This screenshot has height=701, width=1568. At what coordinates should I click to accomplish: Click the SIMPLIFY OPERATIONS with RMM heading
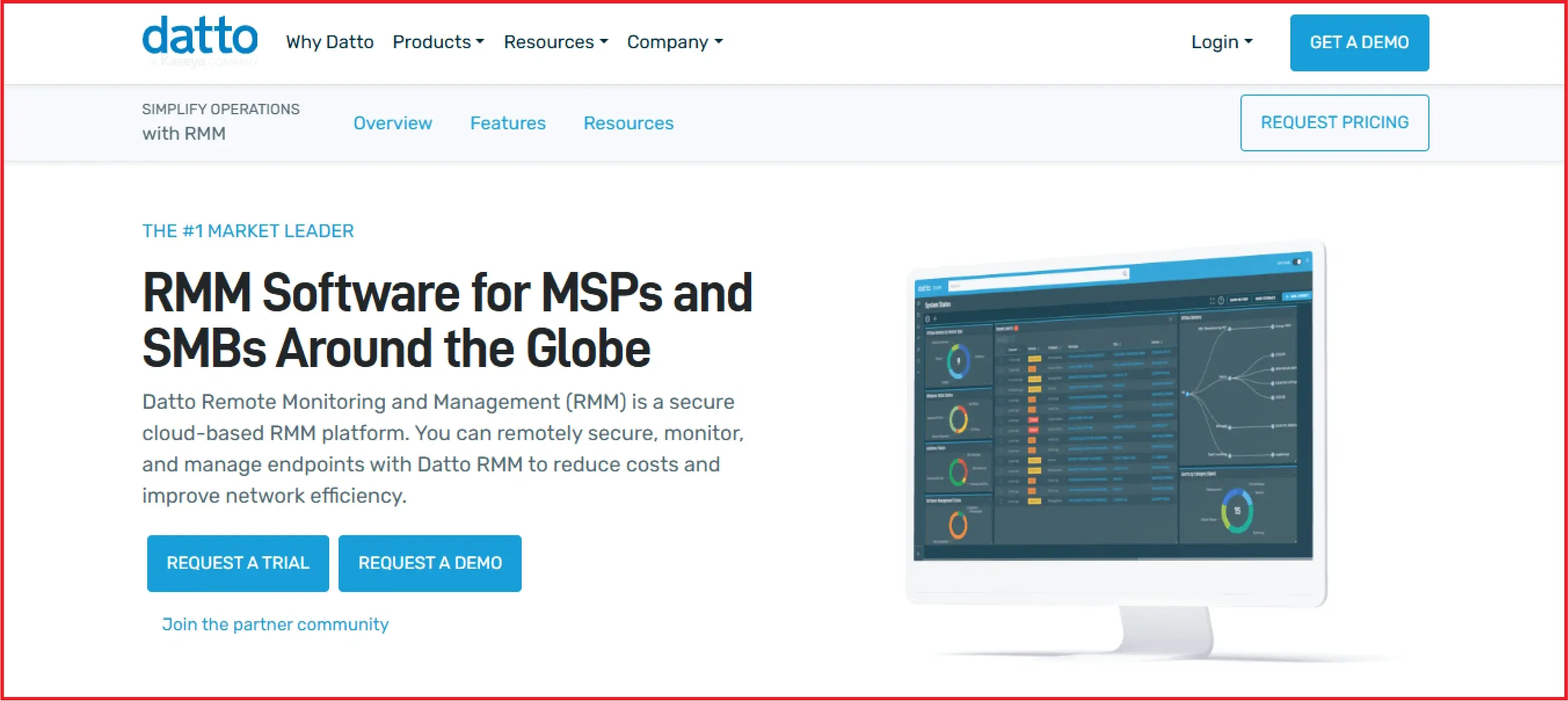tap(220, 121)
